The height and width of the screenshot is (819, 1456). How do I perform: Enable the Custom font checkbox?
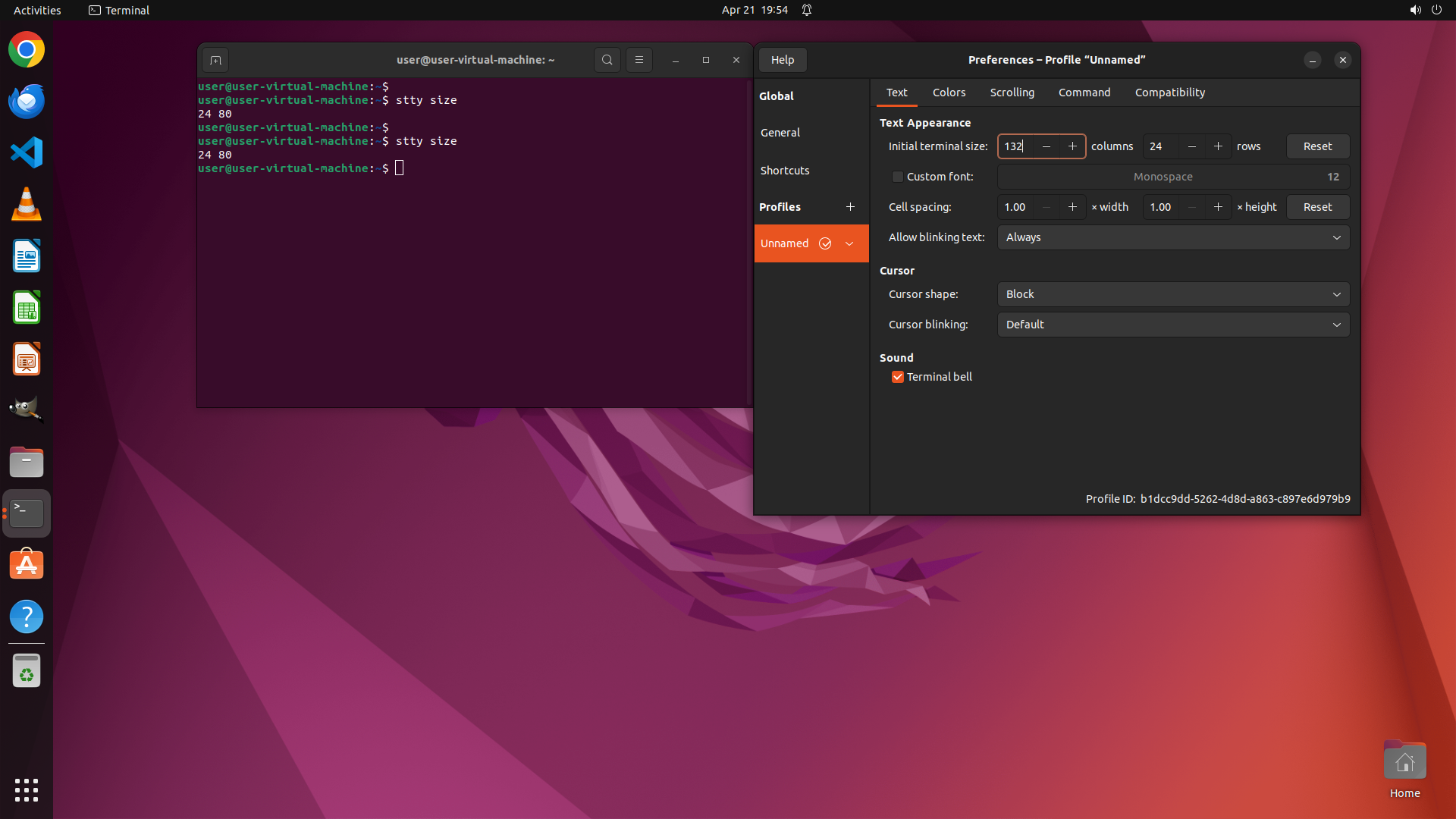tap(898, 177)
